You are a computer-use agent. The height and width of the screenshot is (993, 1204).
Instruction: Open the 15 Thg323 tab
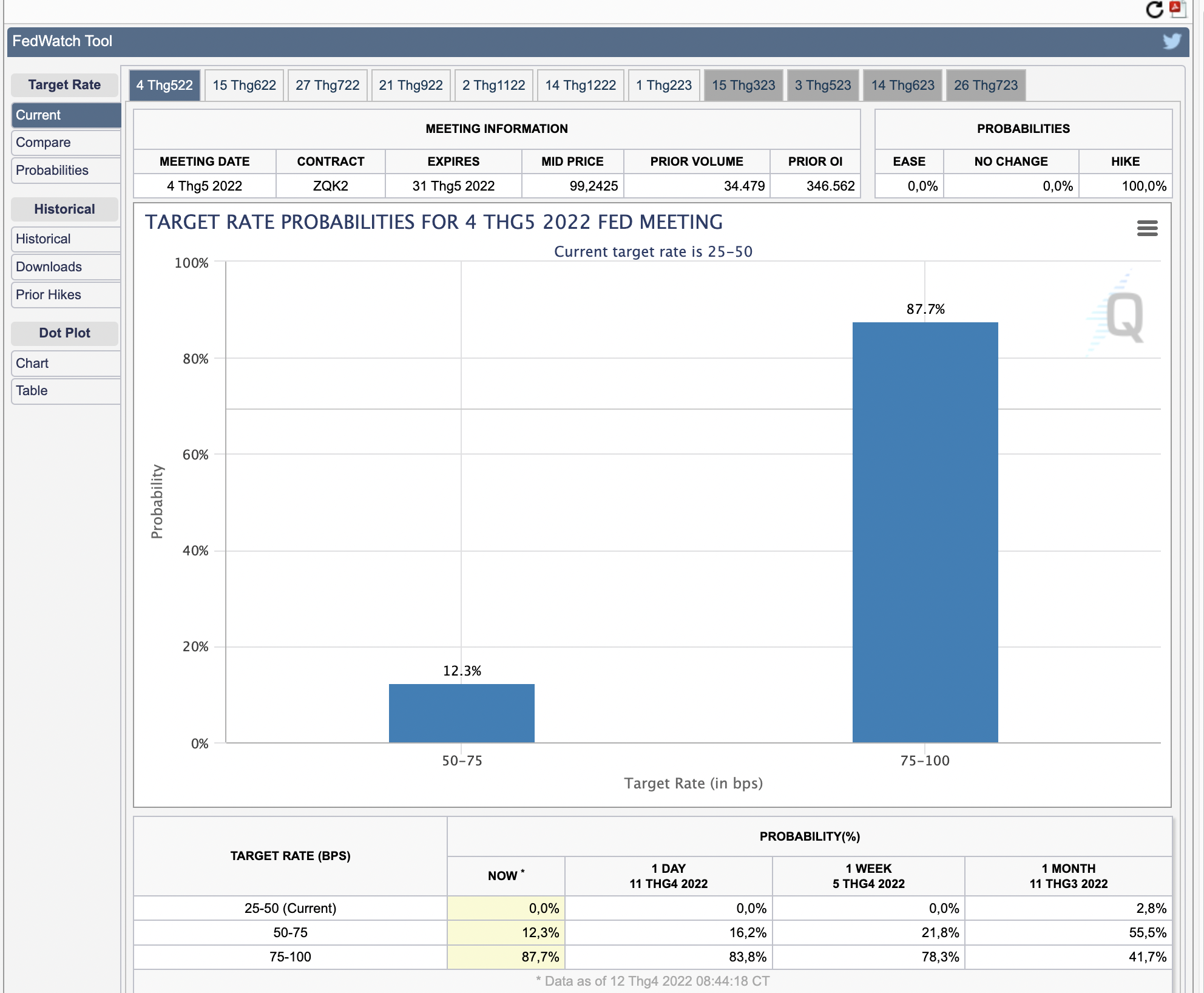click(743, 85)
